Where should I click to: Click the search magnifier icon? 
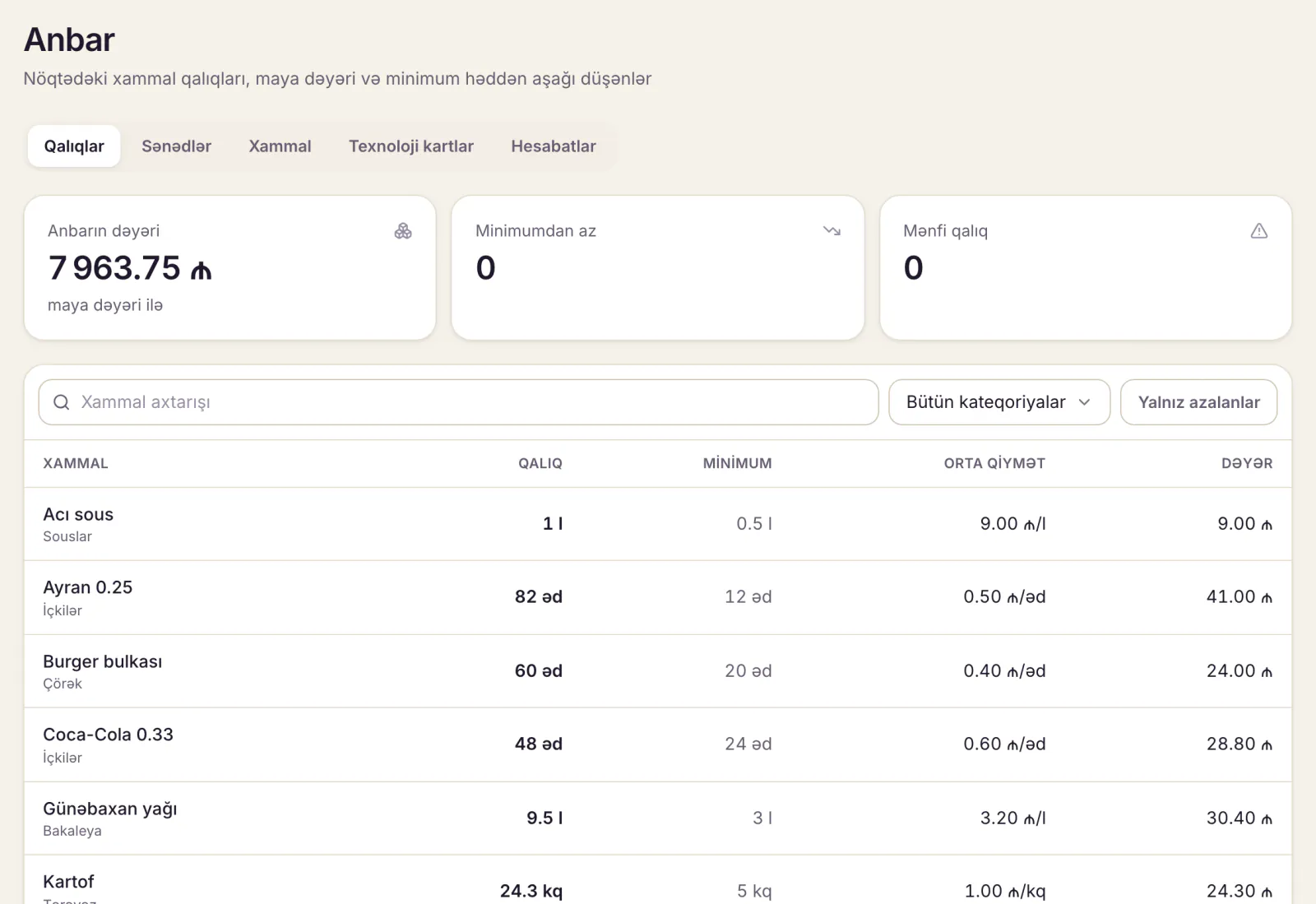click(62, 402)
